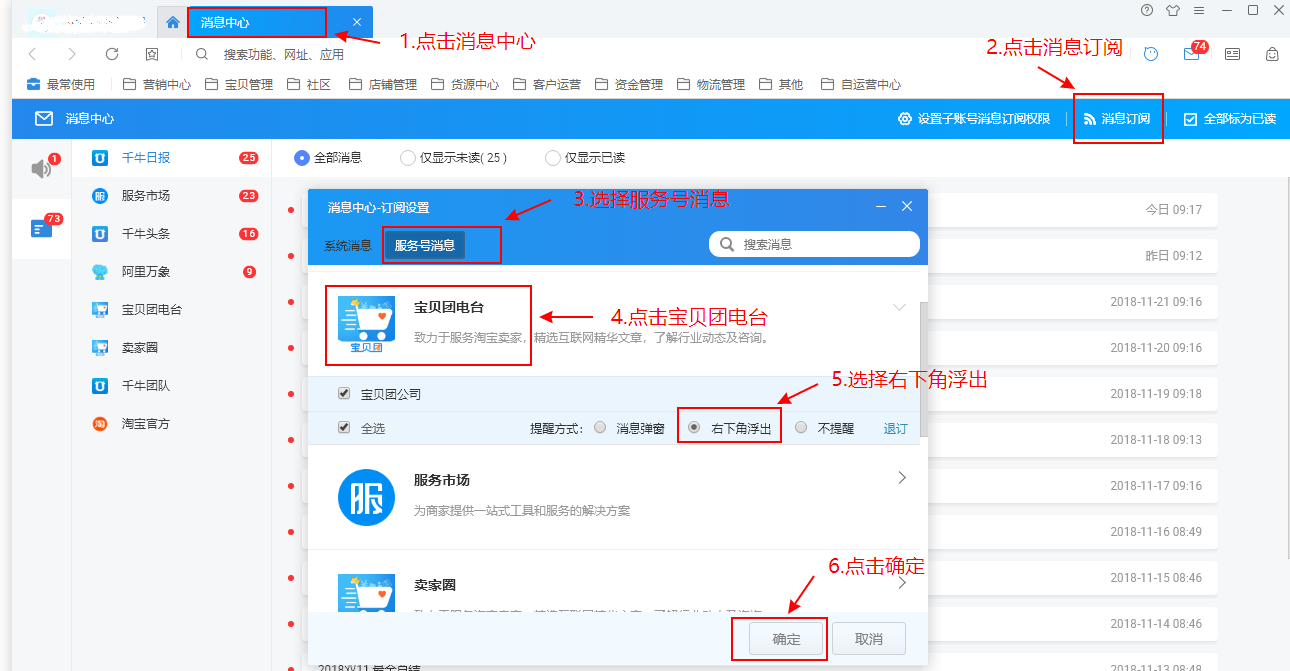Open the 最常使用 bookmark menu

tap(60, 84)
